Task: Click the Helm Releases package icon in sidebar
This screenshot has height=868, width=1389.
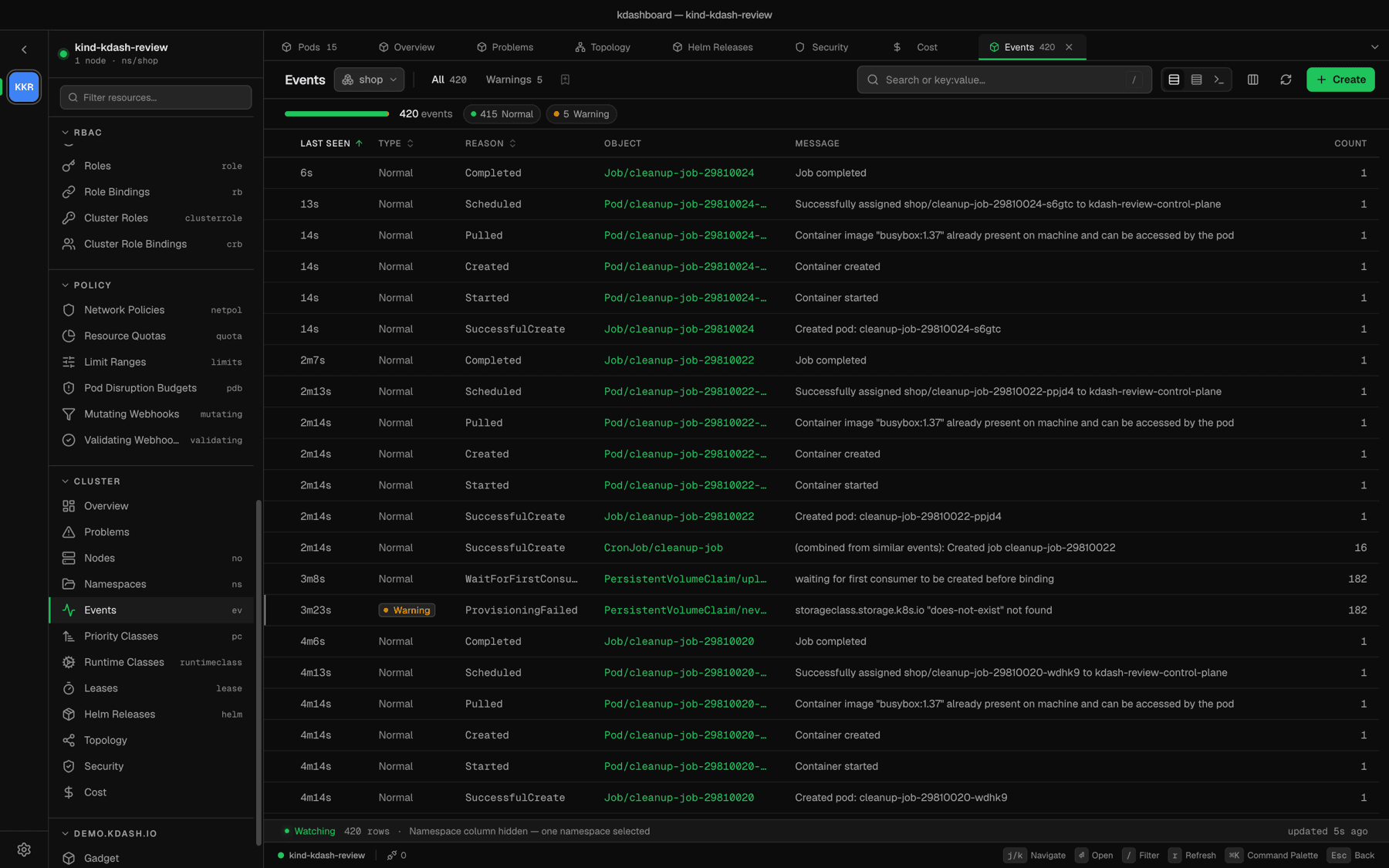Action: coord(69,714)
